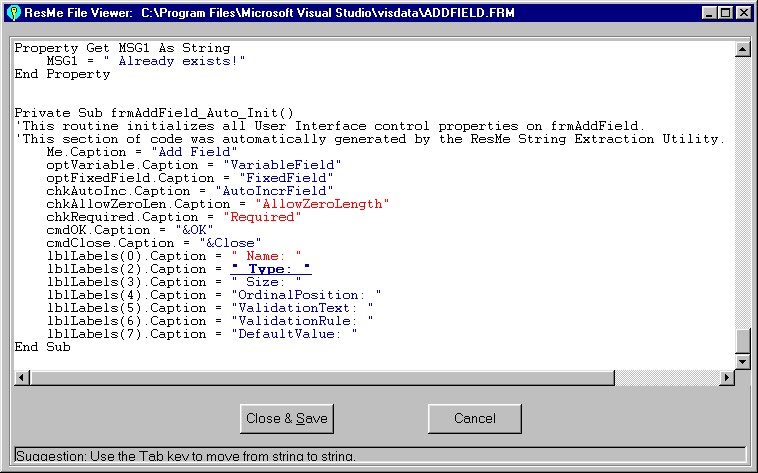Maximize the ResMe File Viewer window
This screenshot has height=473, width=758.
pos(725,13)
